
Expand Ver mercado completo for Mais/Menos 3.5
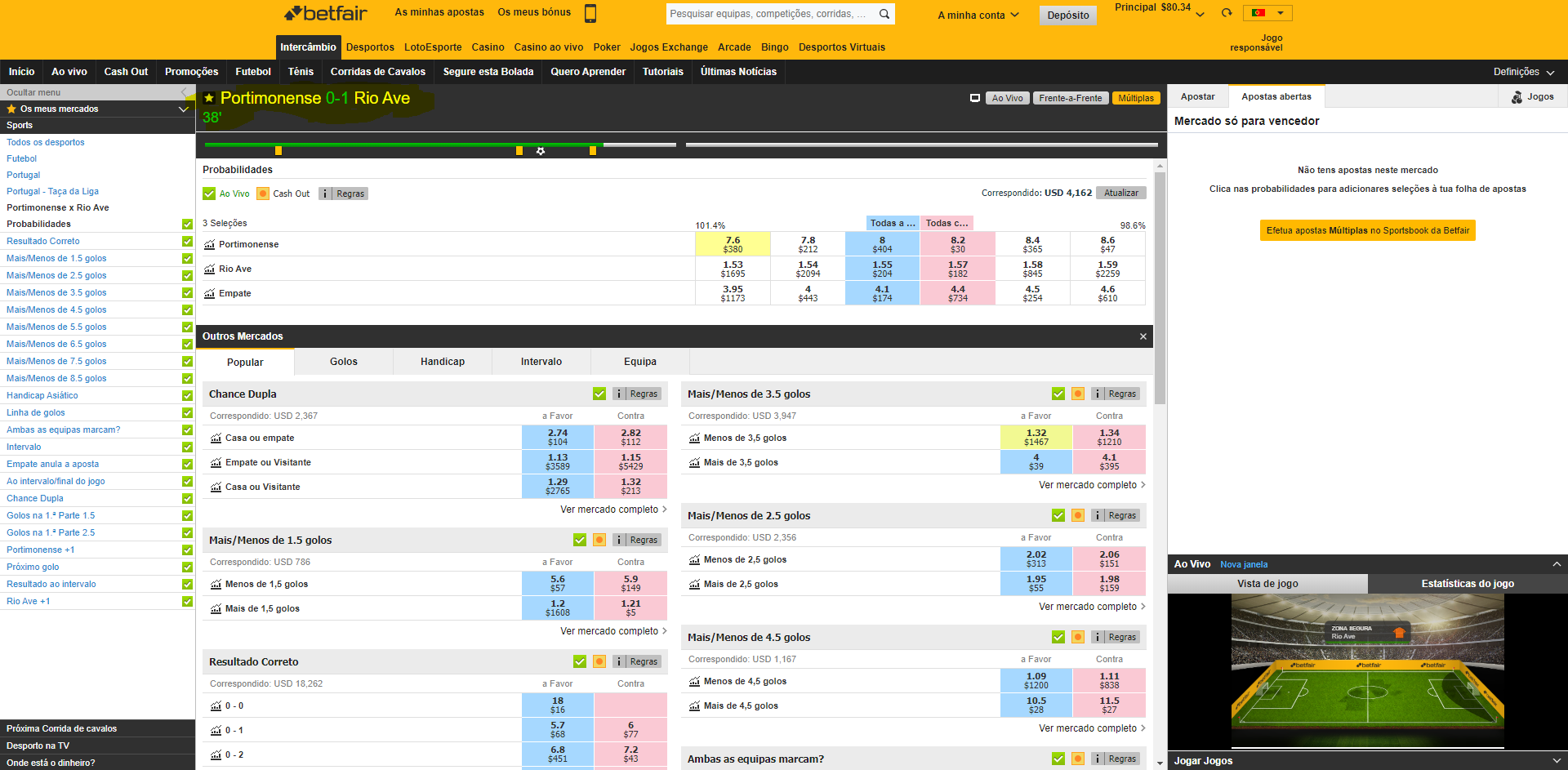pyautogui.click(x=1092, y=485)
